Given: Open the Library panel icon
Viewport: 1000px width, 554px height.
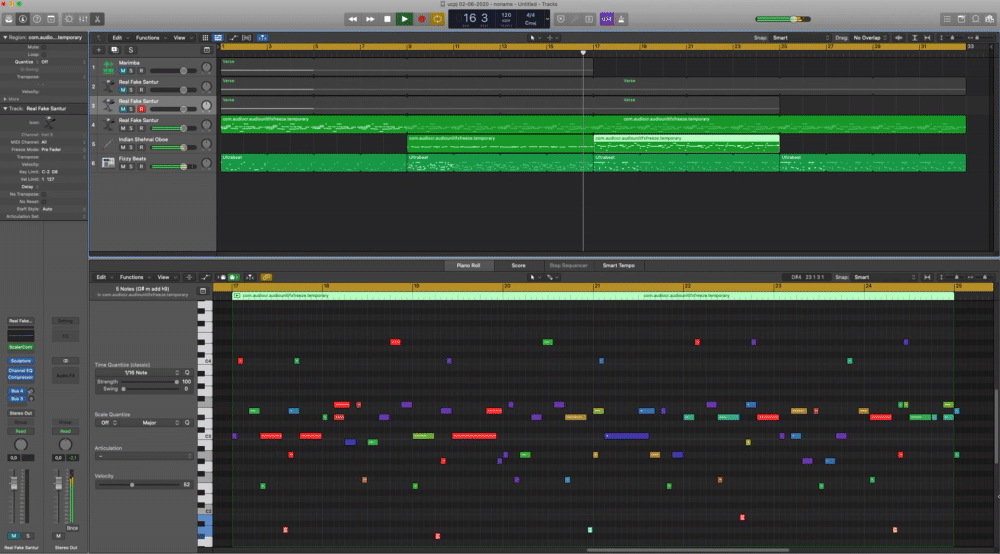Looking at the screenshot, I should (x=9, y=19).
